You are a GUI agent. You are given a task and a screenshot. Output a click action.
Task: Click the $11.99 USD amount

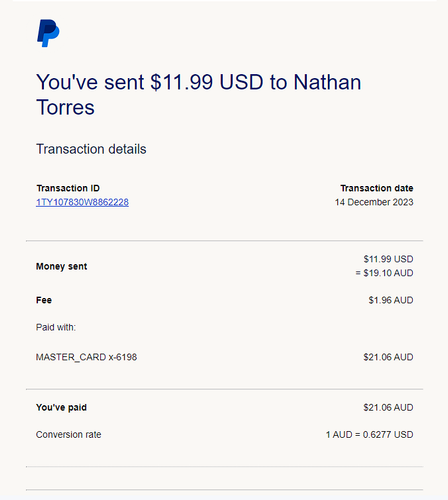(x=388, y=259)
